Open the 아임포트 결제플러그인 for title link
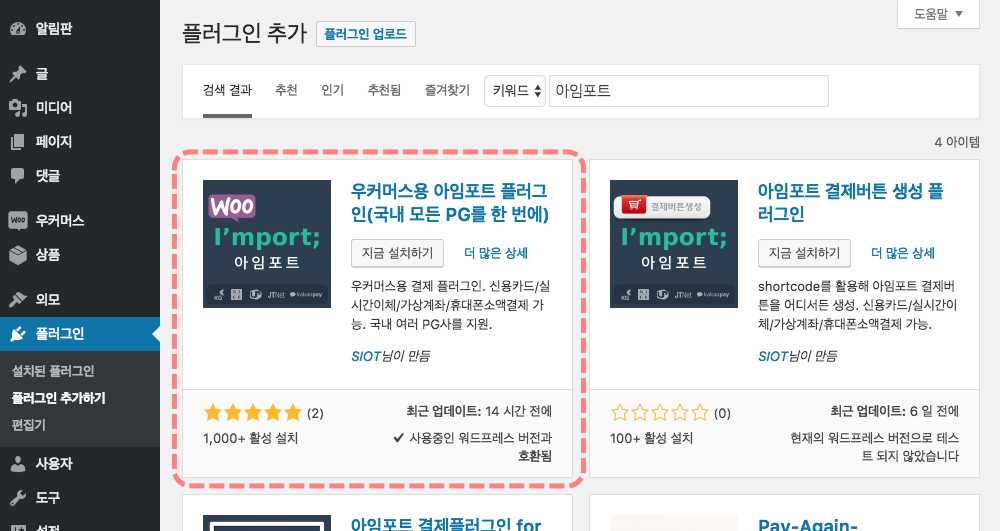This screenshot has height=531, width=1000. tap(446, 525)
